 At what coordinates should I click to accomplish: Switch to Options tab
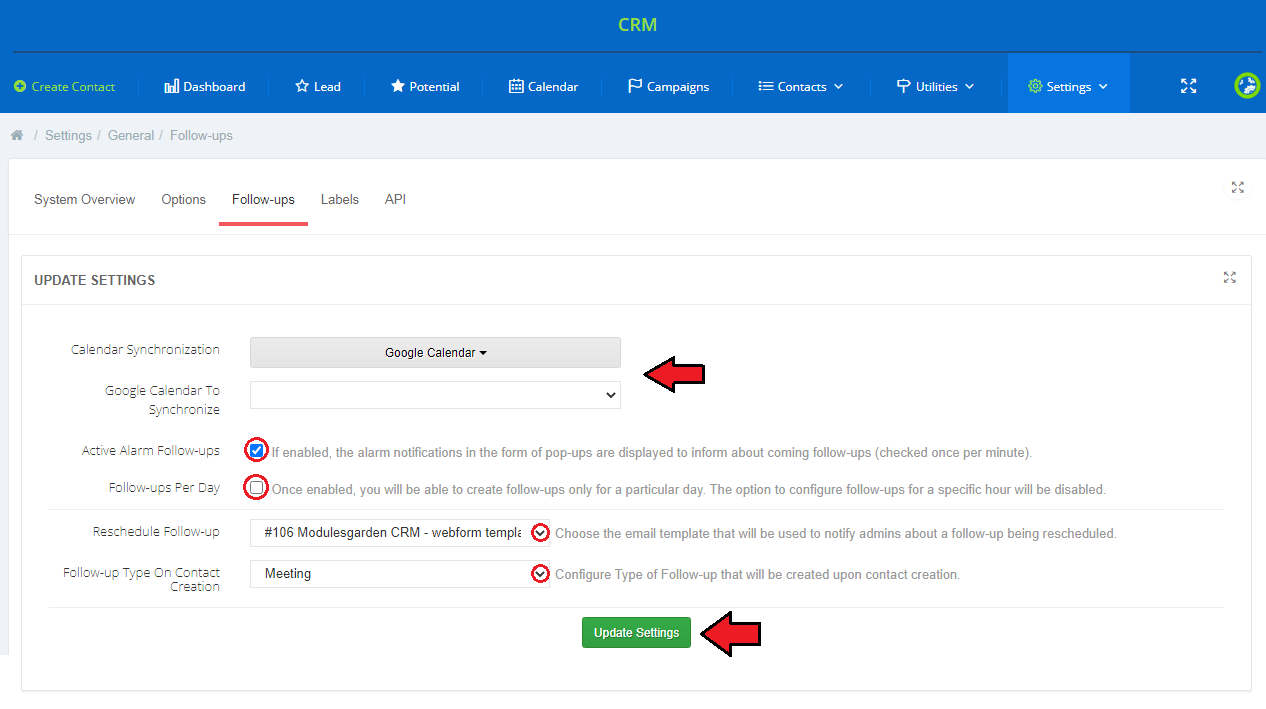pyautogui.click(x=184, y=200)
